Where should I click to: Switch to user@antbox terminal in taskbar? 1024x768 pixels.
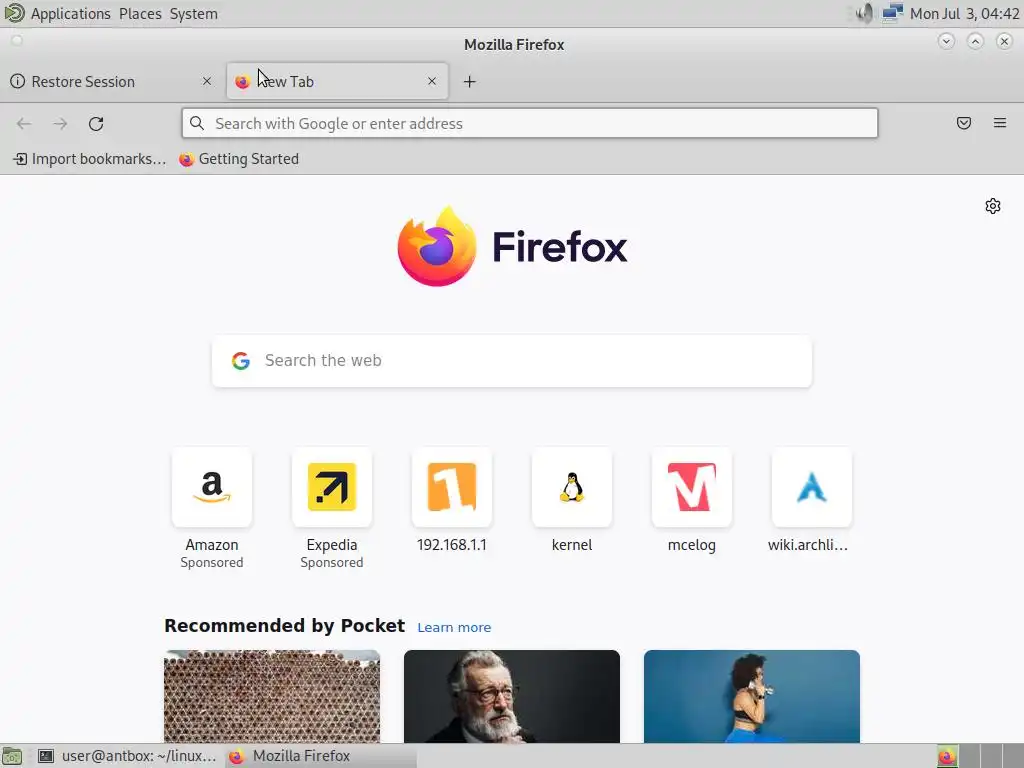(x=127, y=756)
